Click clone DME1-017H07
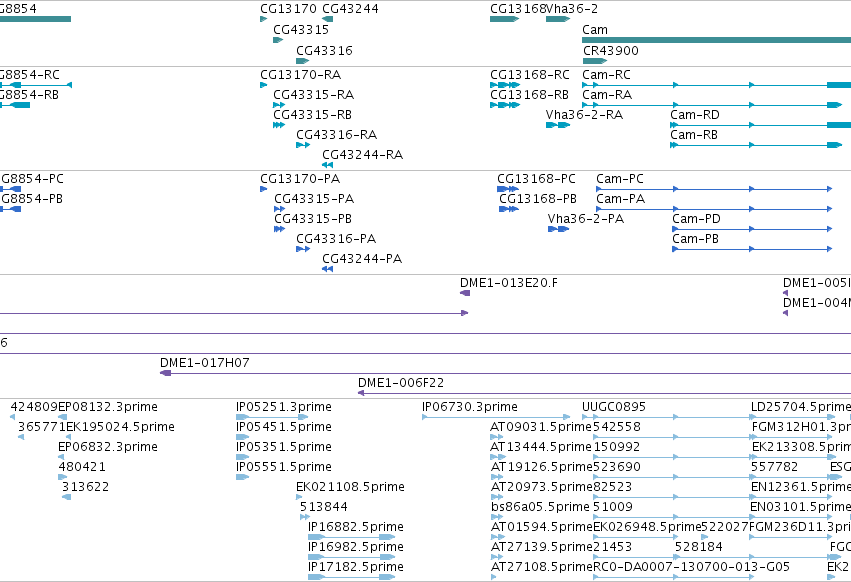This screenshot has width=851, height=582. [505, 373]
